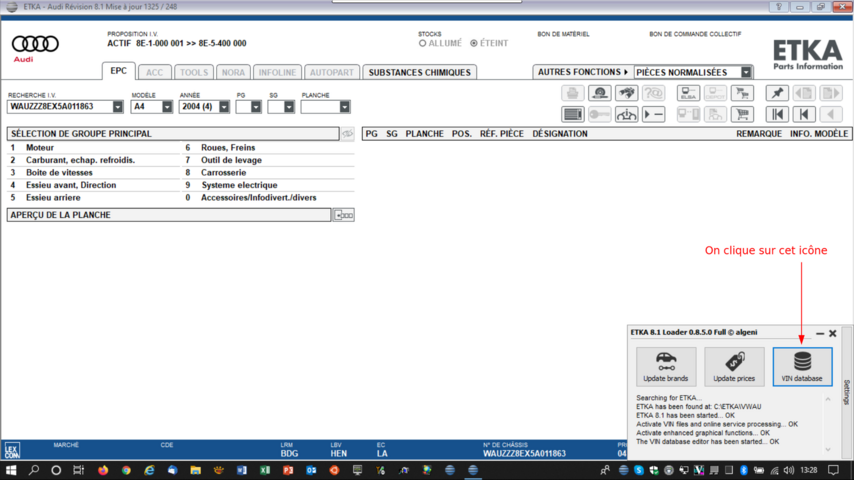This screenshot has width=854, height=480.
Task: Open the Autres fonctions menu
Action: pyautogui.click(x=583, y=72)
